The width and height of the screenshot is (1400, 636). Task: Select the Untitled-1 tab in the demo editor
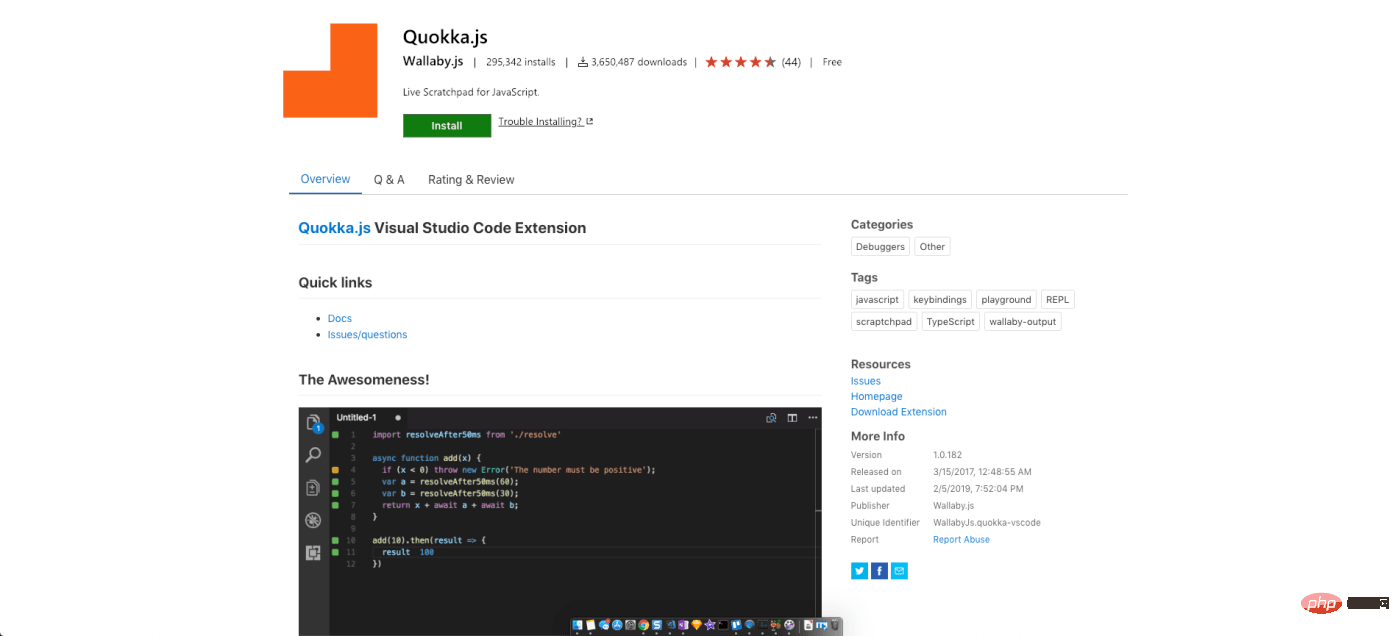357,418
